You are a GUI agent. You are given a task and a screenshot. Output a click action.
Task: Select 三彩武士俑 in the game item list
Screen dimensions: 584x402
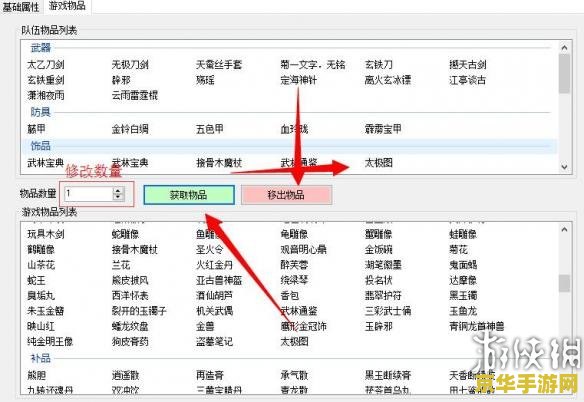pyautogui.click(x=388, y=311)
